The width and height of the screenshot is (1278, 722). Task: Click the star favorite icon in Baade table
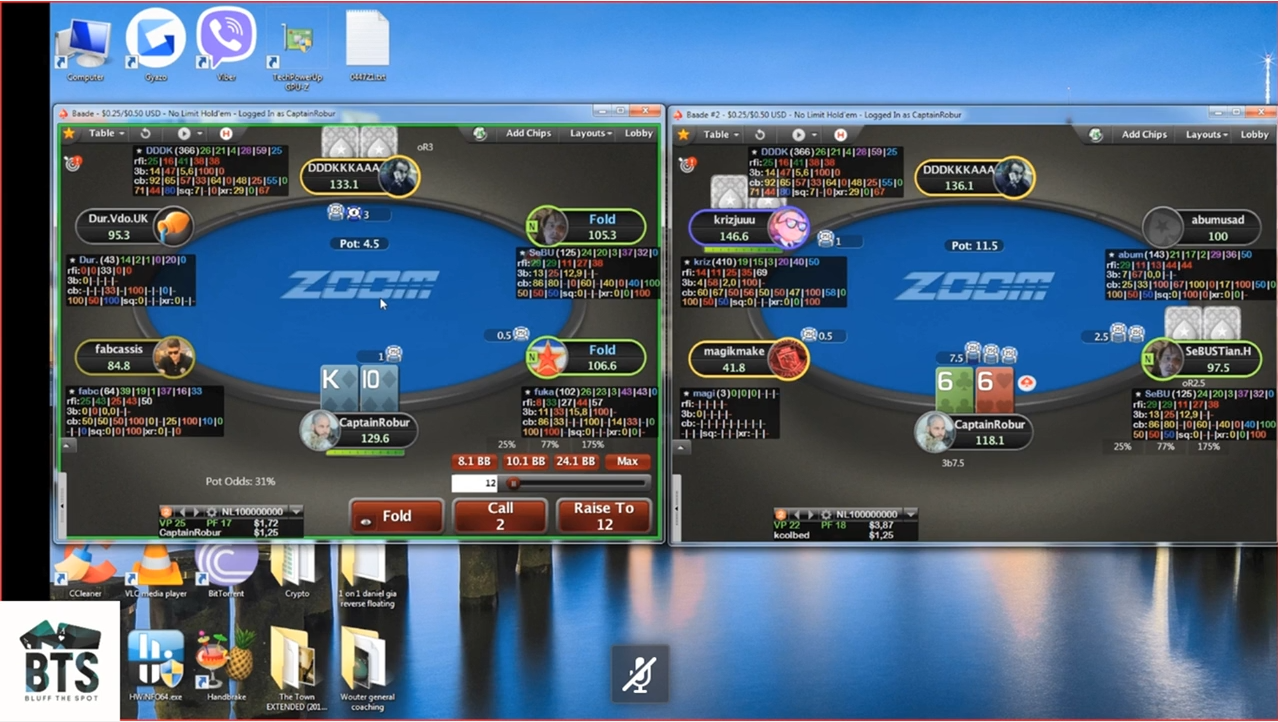pos(69,133)
